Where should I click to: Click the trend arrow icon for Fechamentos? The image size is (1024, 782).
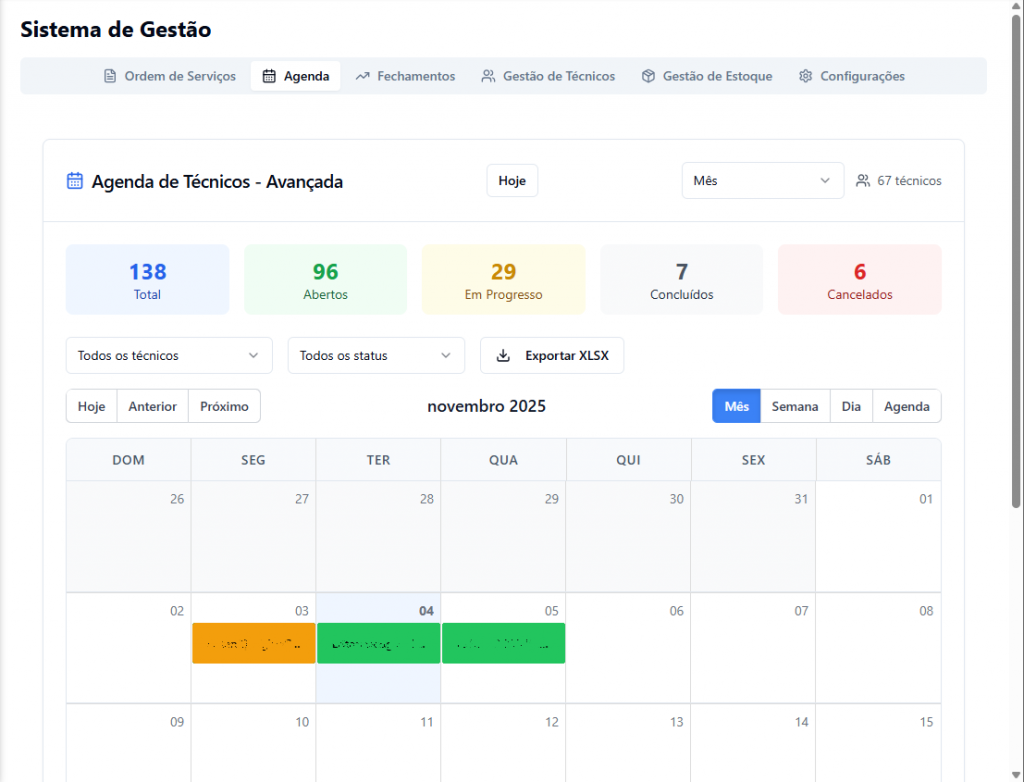pyautogui.click(x=362, y=76)
